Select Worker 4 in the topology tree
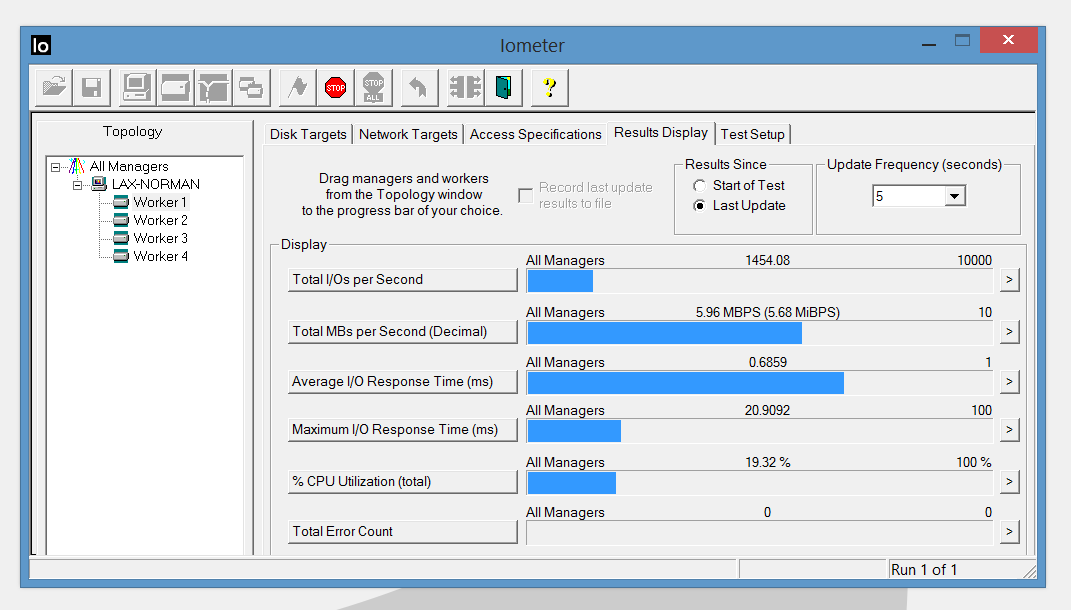 click(160, 256)
